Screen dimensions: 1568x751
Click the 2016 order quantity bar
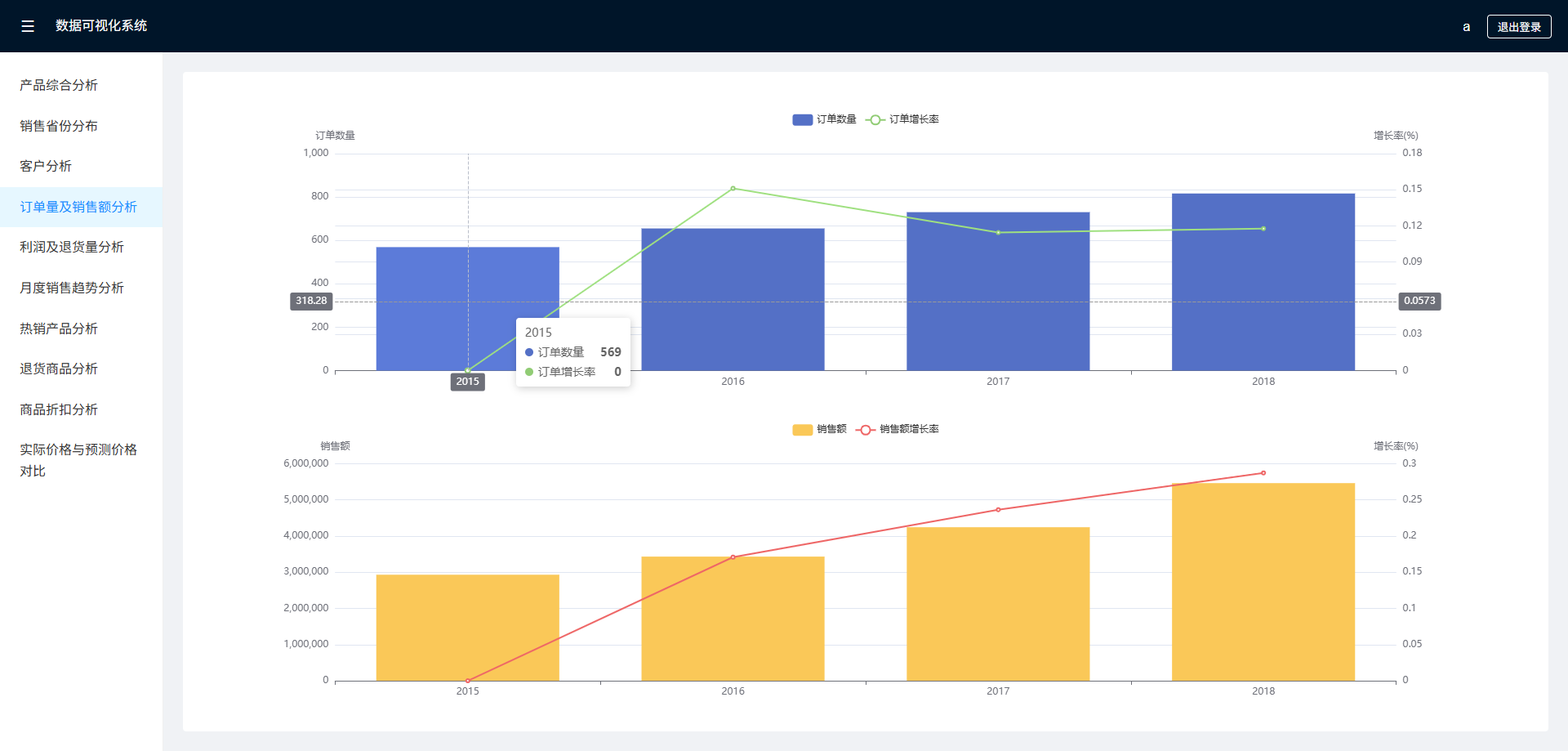pos(733,299)
